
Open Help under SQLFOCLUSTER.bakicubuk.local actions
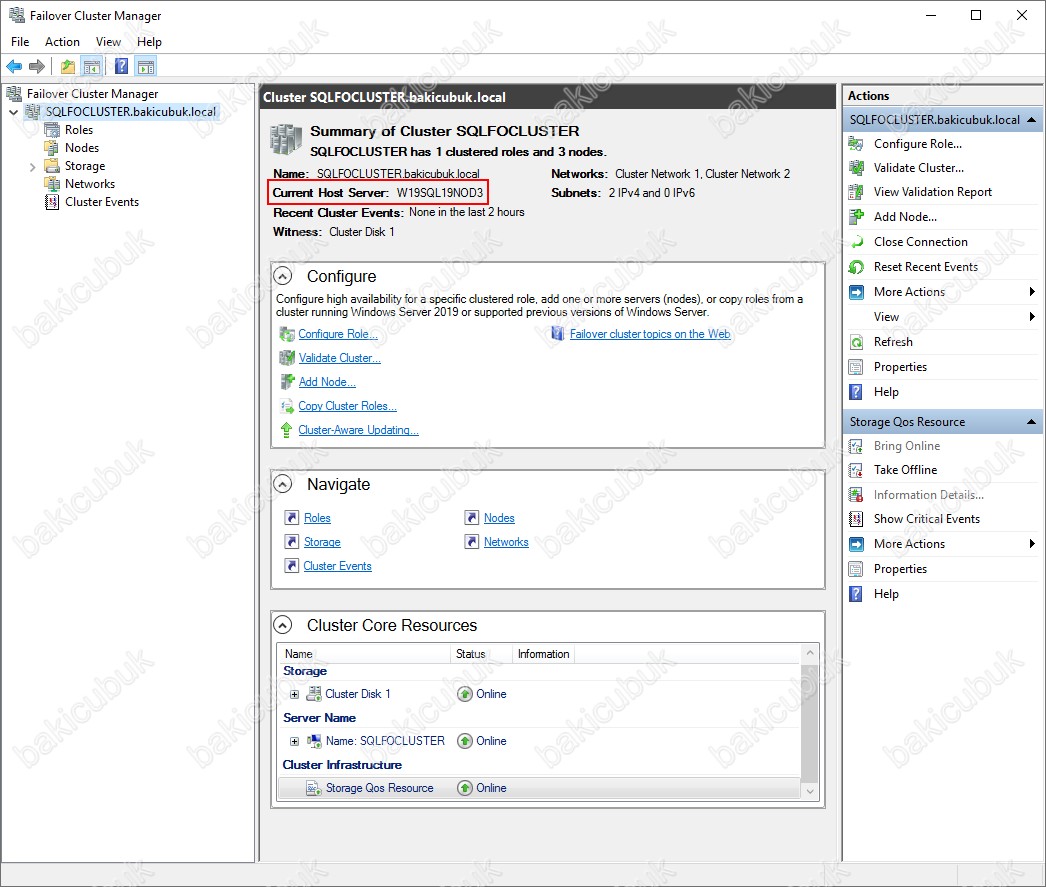tap(886, 392)
